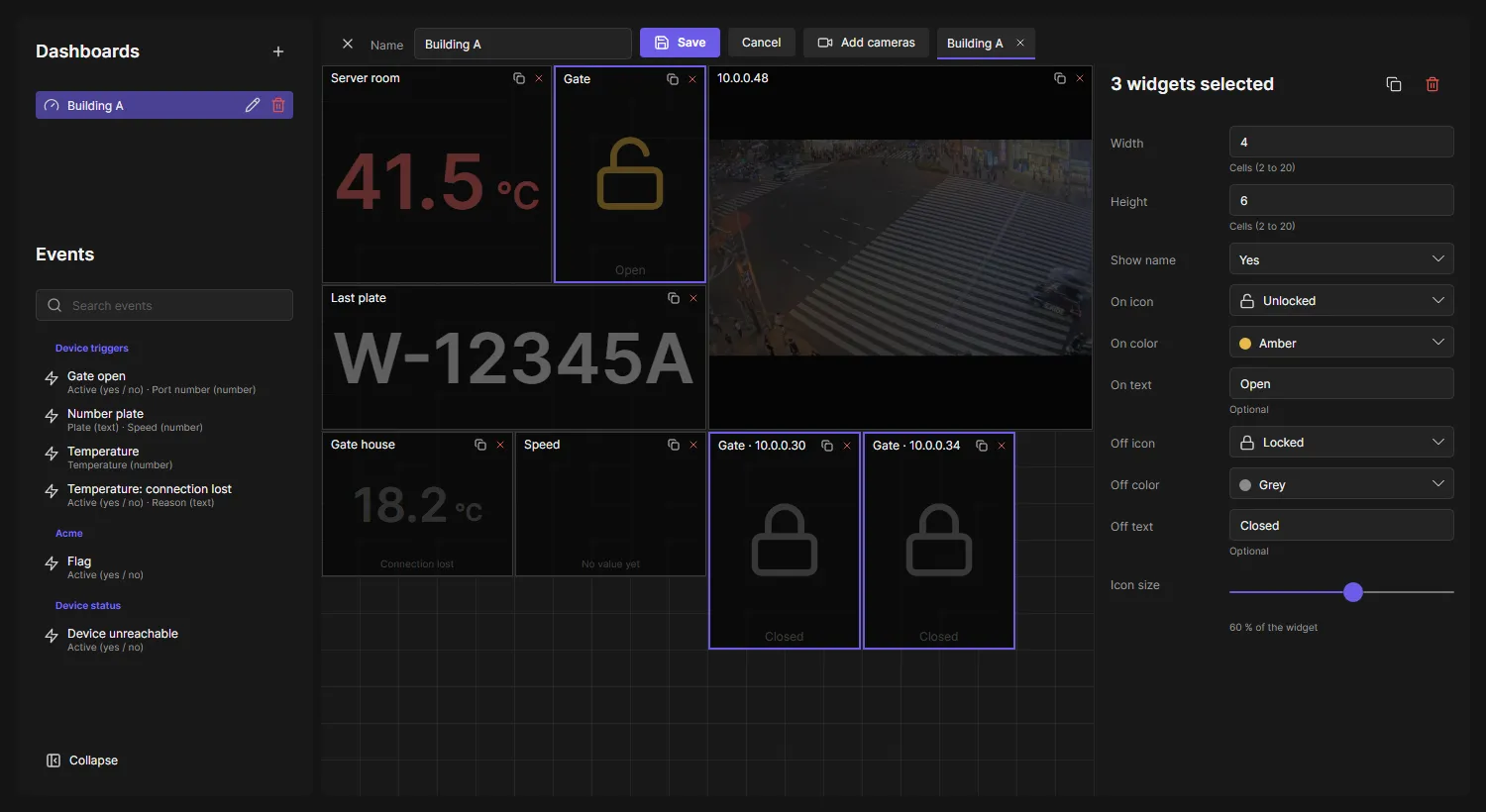Duplicate the Server room widget
1486x812 pixels.
(x=519, y=78)
